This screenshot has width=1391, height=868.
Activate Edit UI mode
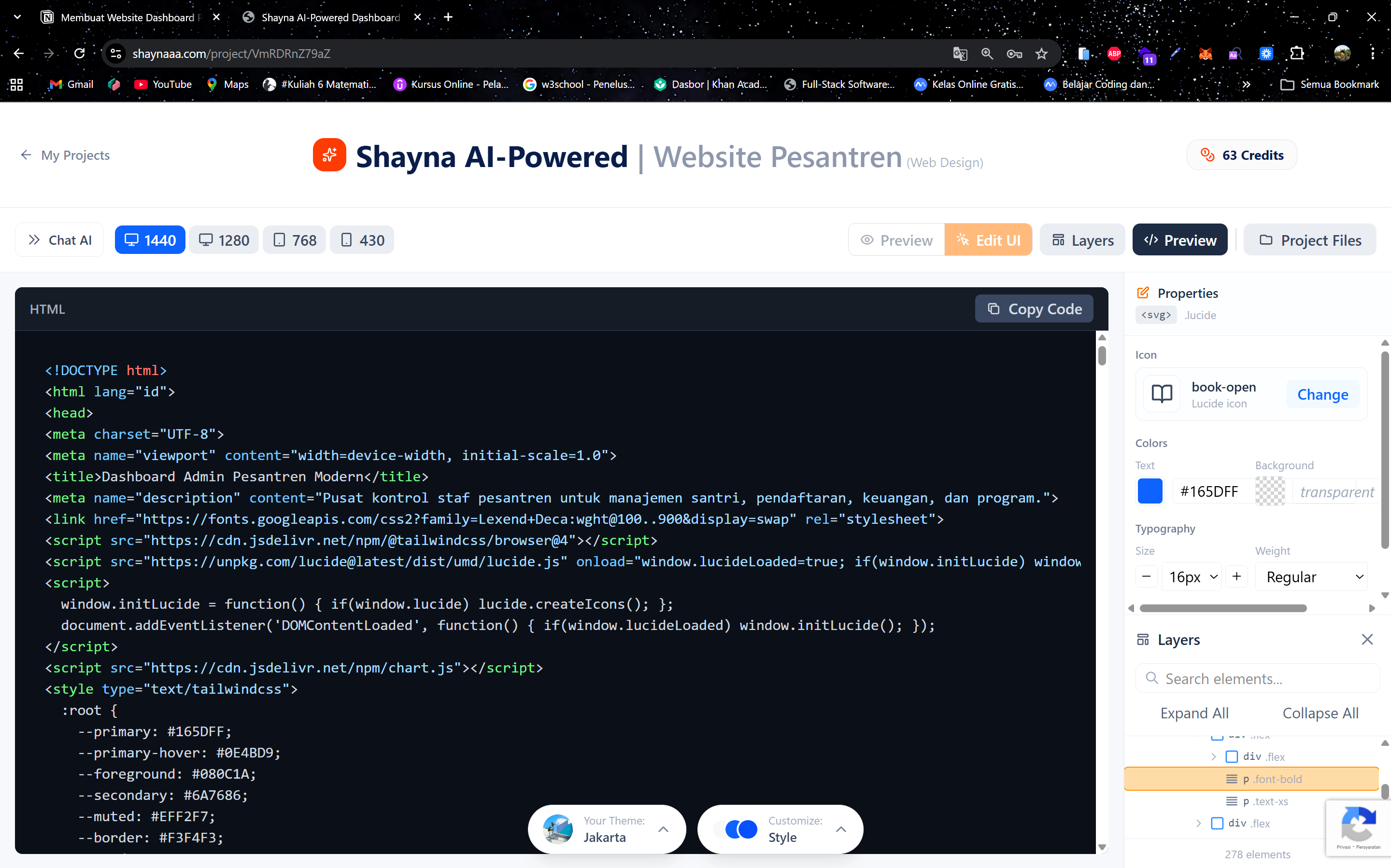[988, 239]
